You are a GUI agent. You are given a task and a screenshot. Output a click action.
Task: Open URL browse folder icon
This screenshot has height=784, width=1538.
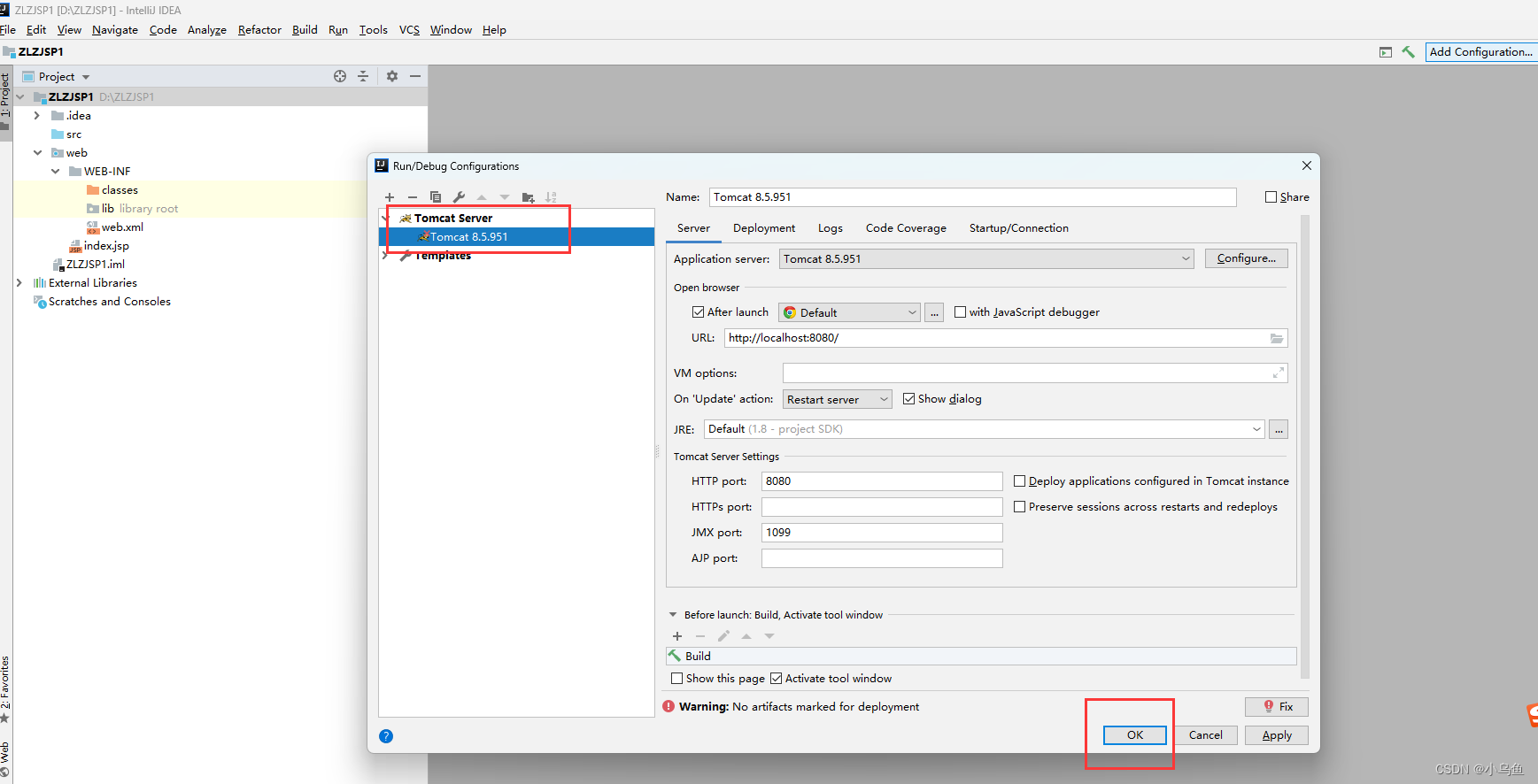(1277, 338)
